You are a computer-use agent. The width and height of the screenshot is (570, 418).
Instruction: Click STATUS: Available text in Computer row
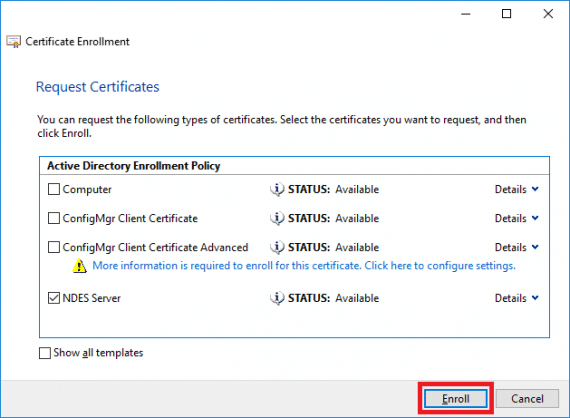(333, 189)
